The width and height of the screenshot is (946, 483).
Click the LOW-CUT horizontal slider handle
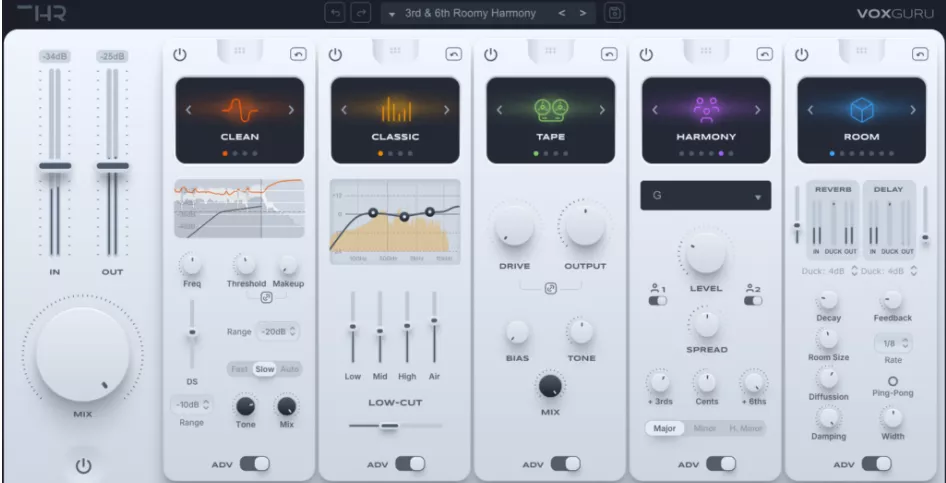pyautogui.click(x=389, y=426)
